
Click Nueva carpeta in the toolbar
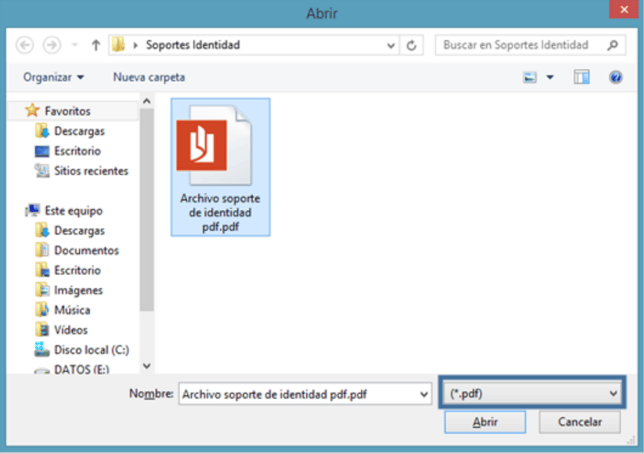point(148,77)
